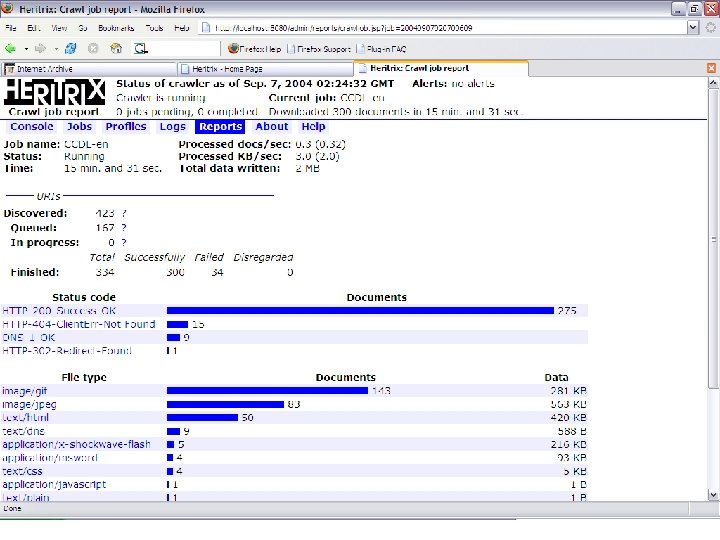Click the Firefox logo in title bar
The width and height of the screenshot is (720, 540).
[x=7, y=8]
